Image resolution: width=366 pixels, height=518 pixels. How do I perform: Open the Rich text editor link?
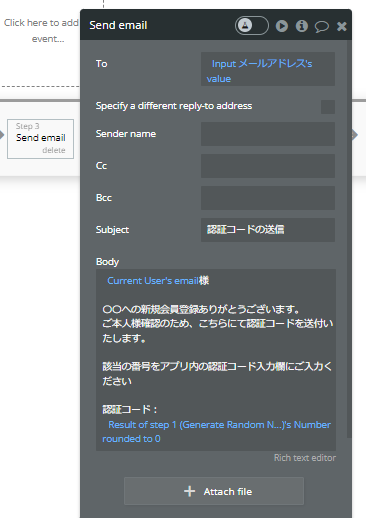pos(305,458)
